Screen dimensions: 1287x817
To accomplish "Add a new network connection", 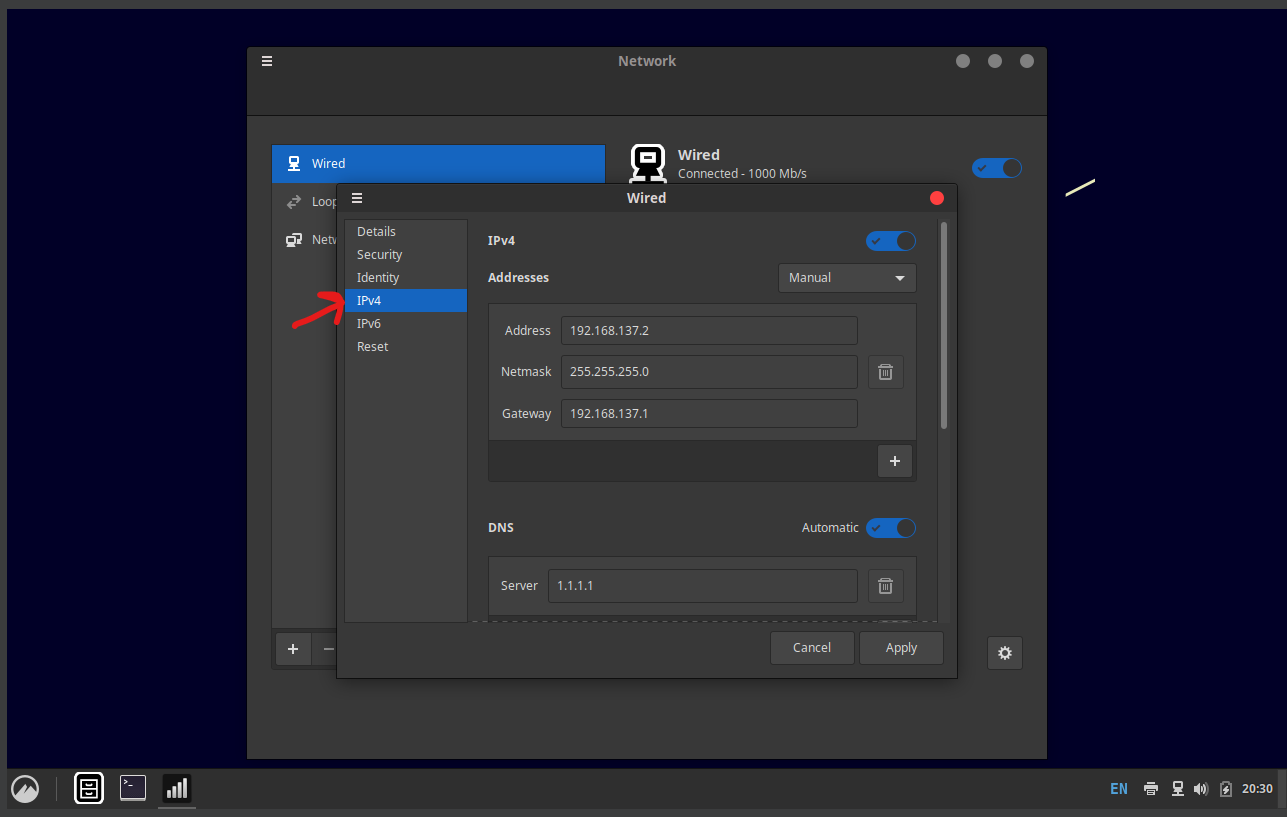I will tap(293, 649).
